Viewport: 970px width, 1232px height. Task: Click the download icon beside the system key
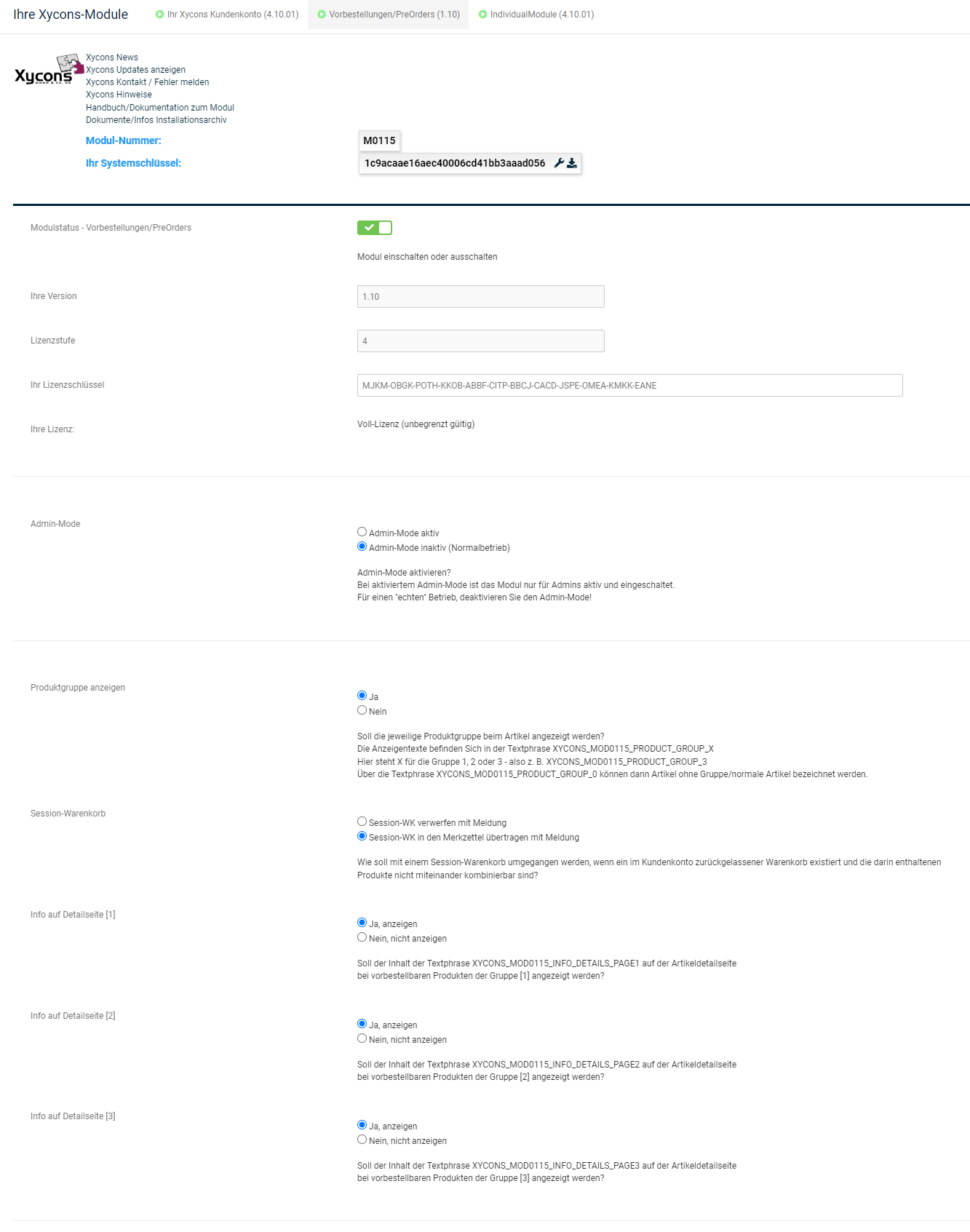[572, 163]
